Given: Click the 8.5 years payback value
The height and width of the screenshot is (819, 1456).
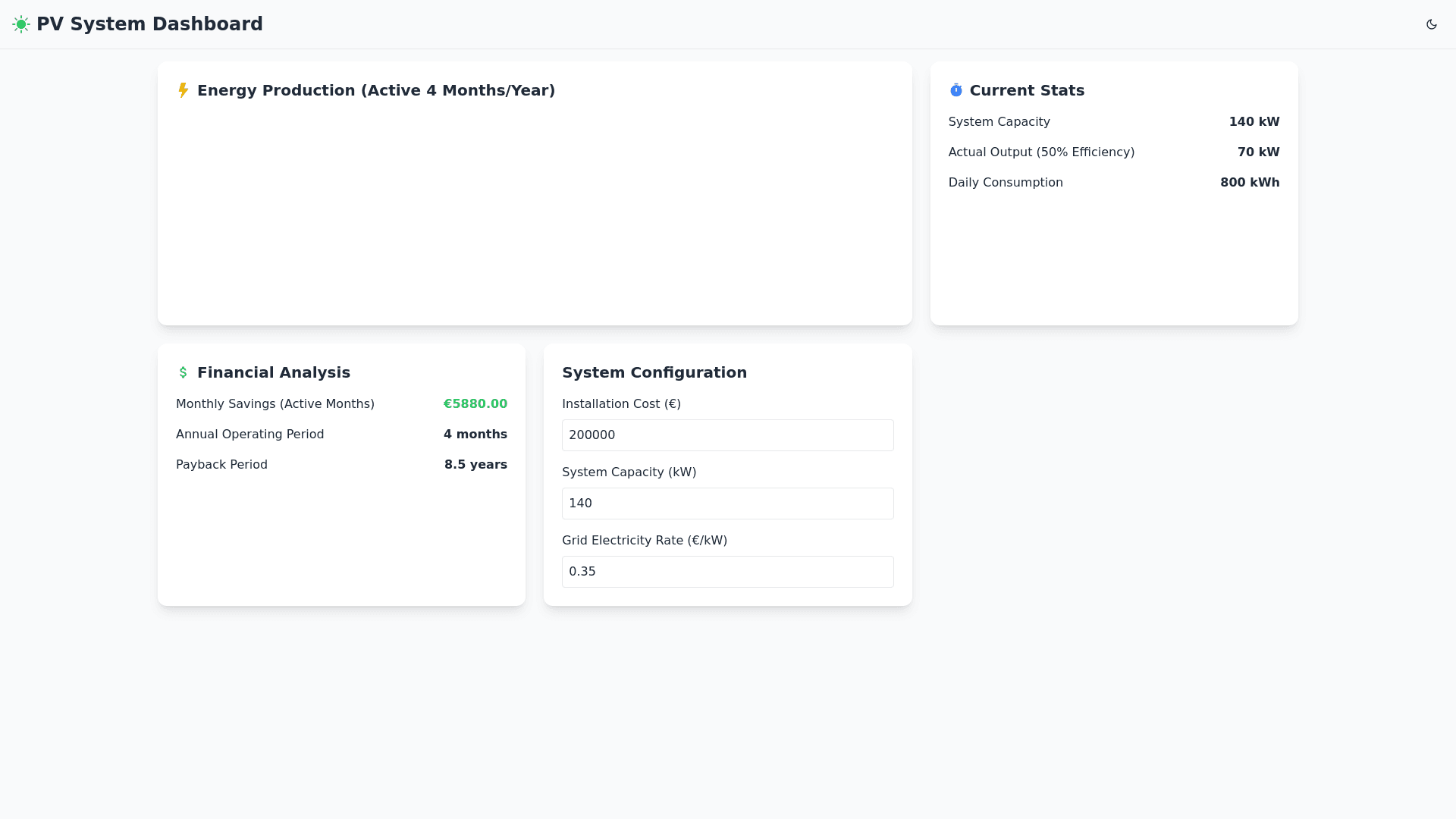Looking at the screenshot, I should pyautogui.click(x=475, y=465).
